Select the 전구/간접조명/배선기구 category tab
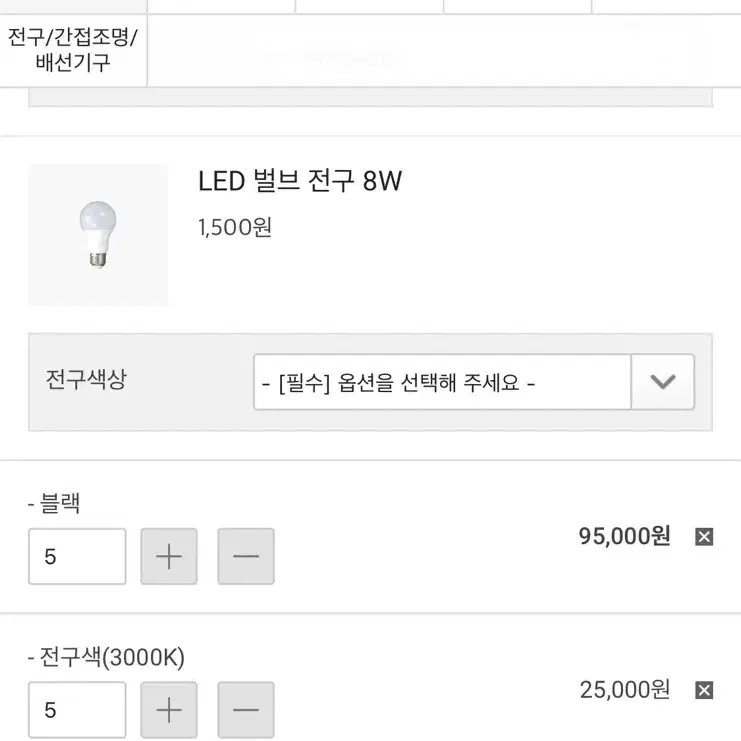This screenshot has height=741, width=741. (x=73, y=50)
